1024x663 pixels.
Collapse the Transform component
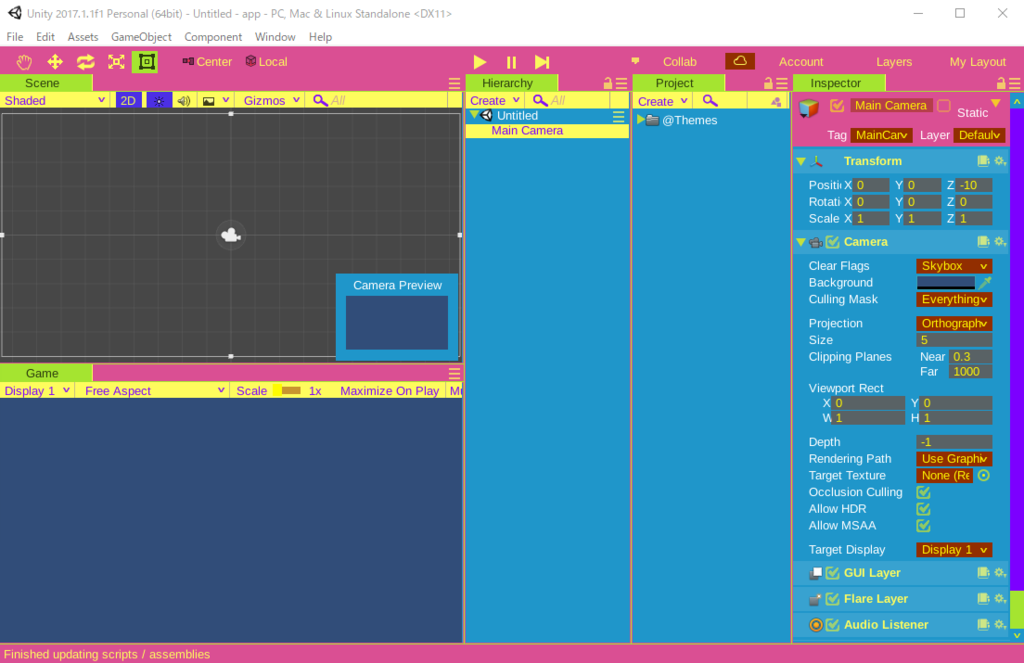click(x=800, y=160)
